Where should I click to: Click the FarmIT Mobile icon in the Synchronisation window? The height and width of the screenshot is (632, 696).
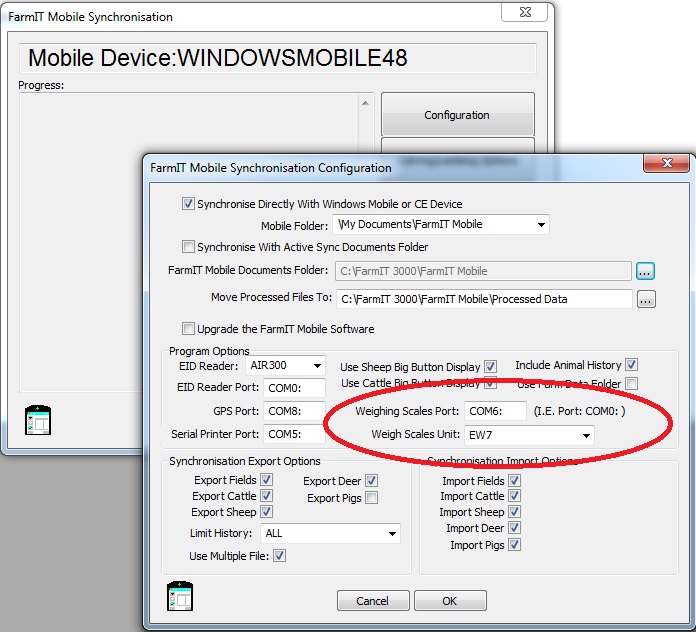(38, 420)
